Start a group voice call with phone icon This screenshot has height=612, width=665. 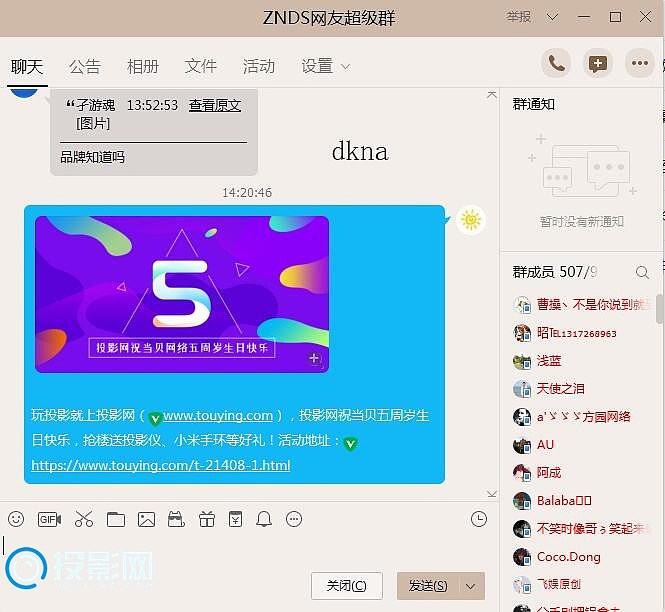pos(556,63)
